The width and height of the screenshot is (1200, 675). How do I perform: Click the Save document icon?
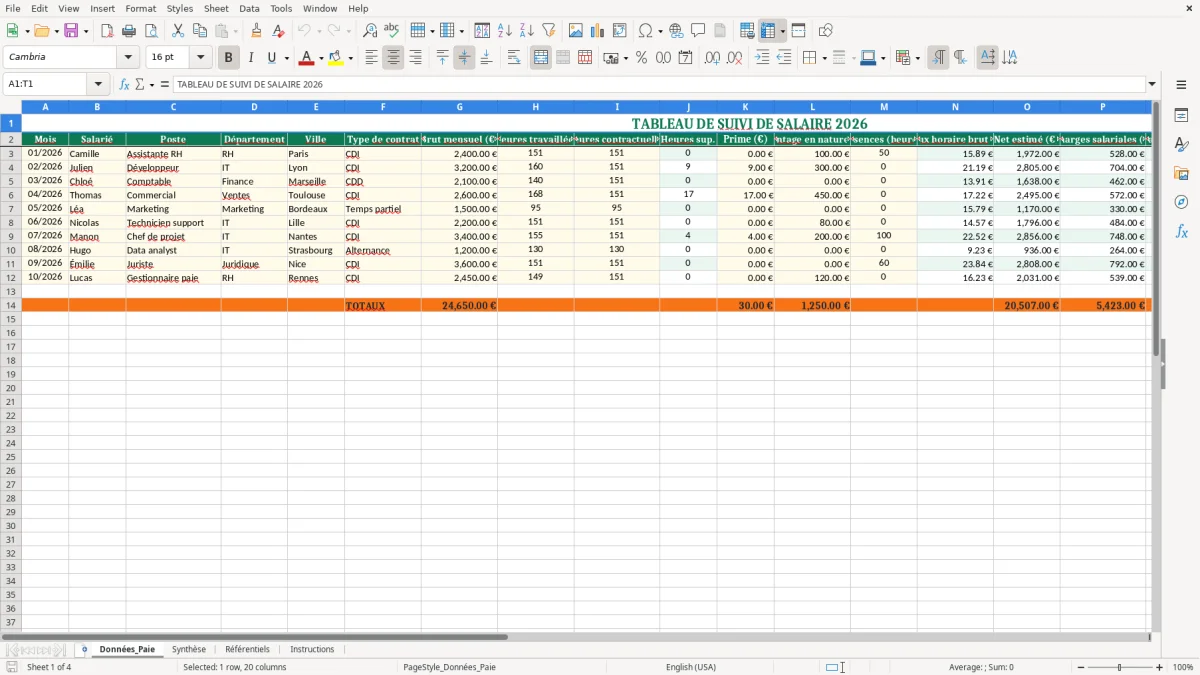tap(71, 31)
